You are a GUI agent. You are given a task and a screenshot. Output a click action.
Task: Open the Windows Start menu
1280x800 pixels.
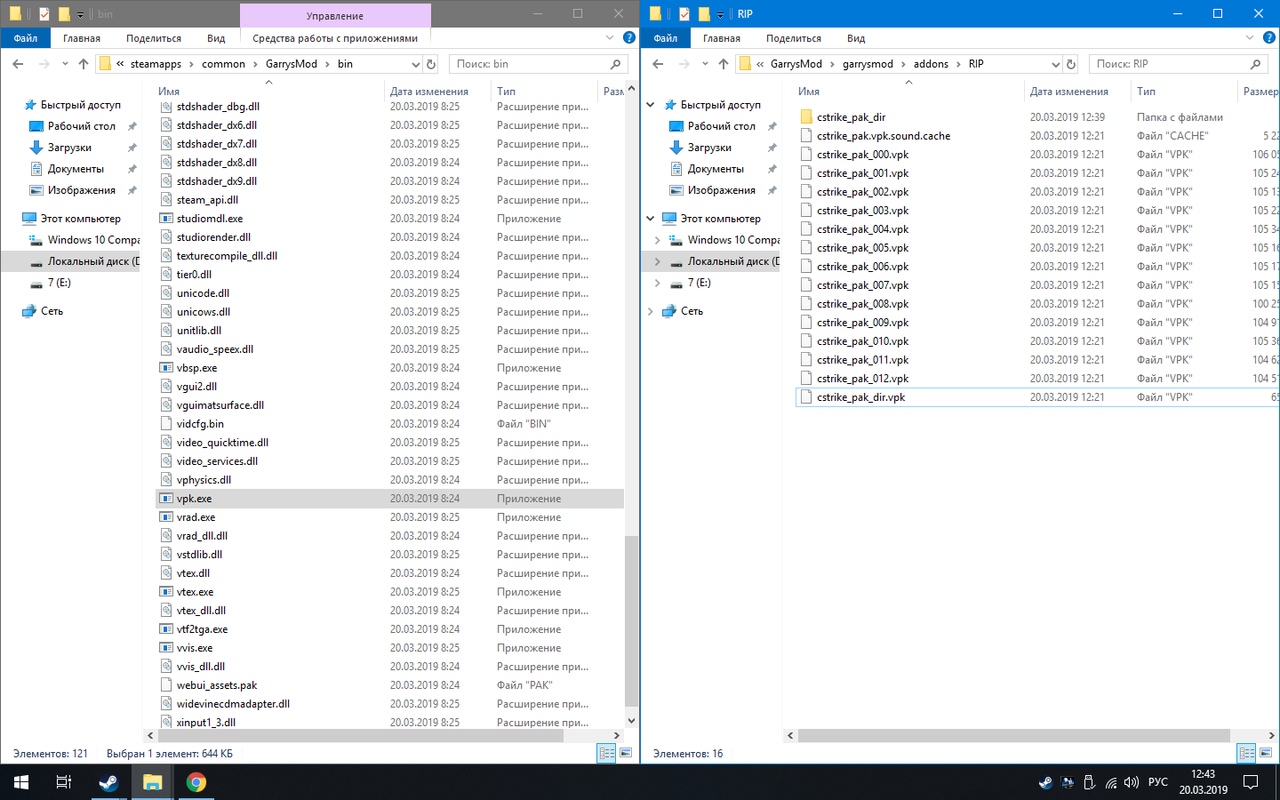pyautogui.click(x=20, y=782)
